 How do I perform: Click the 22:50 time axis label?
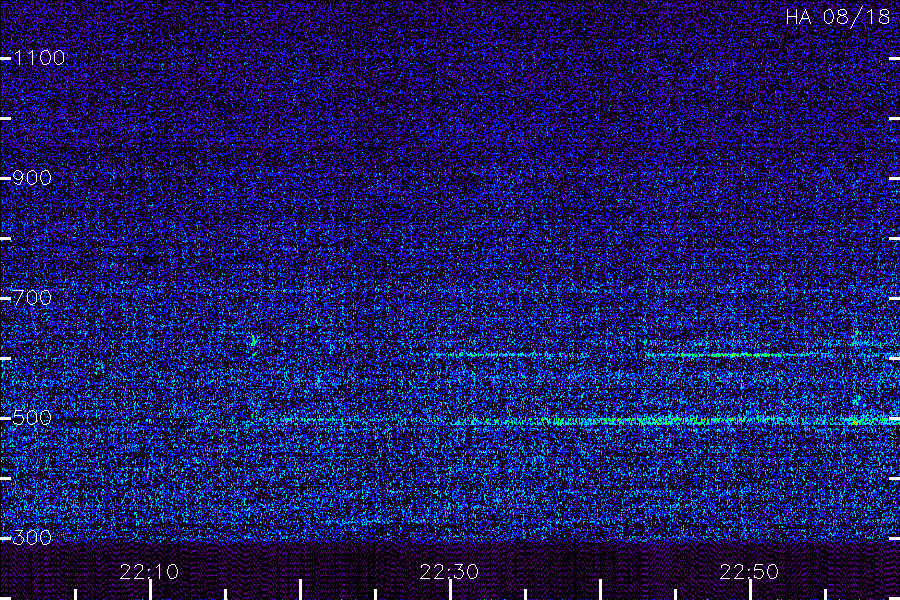coord(749,572)
